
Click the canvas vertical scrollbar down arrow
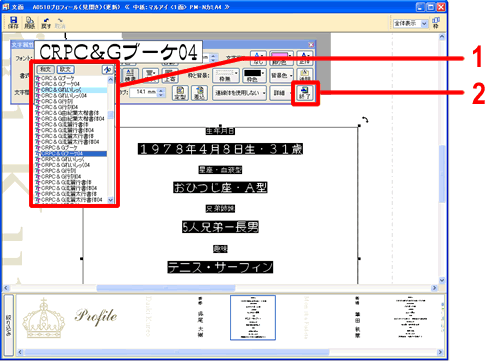442,280
